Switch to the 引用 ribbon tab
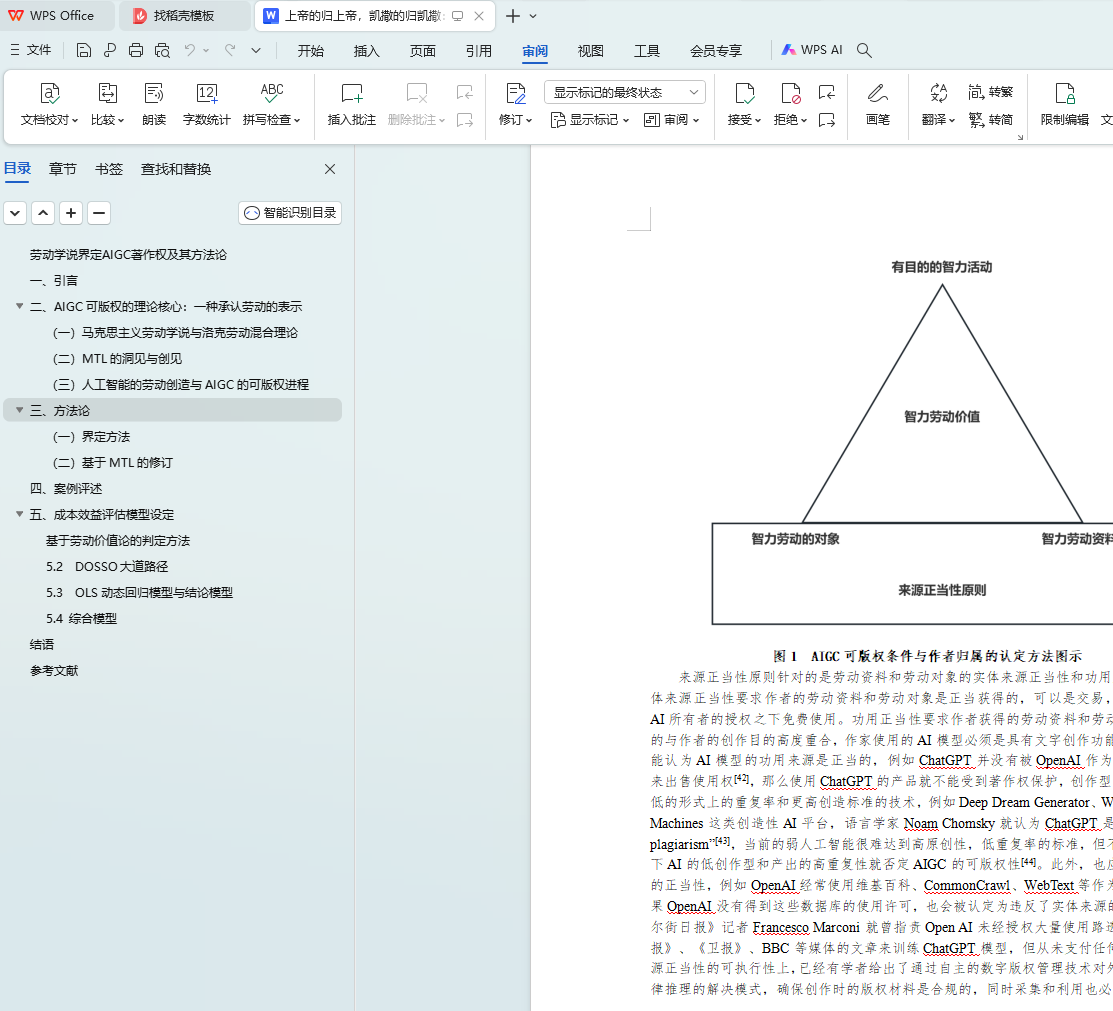The image size is (1113, 1011). (479, 50)
